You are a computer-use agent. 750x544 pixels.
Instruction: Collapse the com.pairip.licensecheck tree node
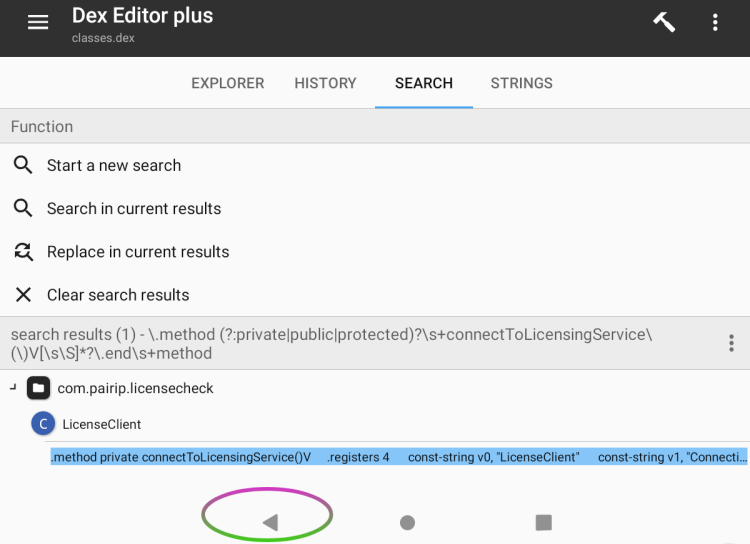[x=13, y=388]
